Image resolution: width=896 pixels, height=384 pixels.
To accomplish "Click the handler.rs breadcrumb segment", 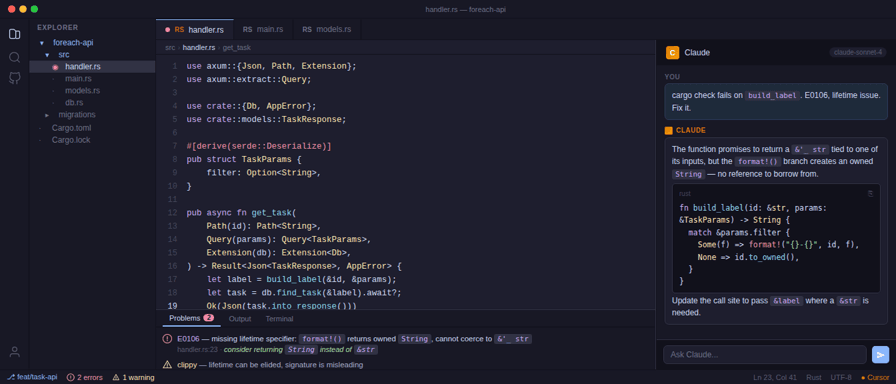I will pyautogui.click(x=199, y=48).
